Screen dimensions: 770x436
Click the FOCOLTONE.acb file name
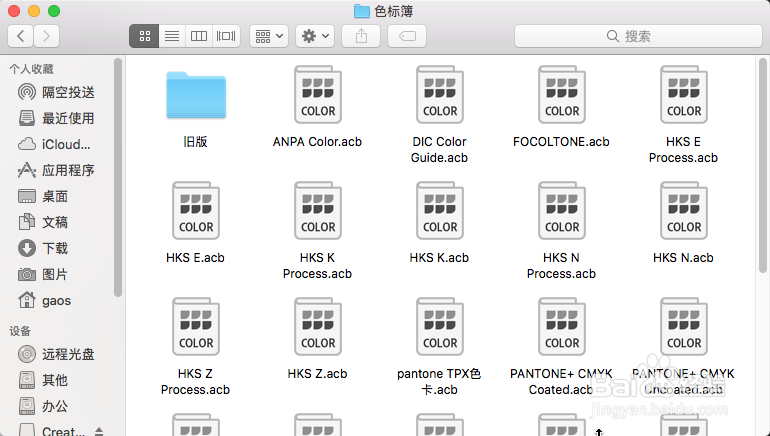coord(561,142)
